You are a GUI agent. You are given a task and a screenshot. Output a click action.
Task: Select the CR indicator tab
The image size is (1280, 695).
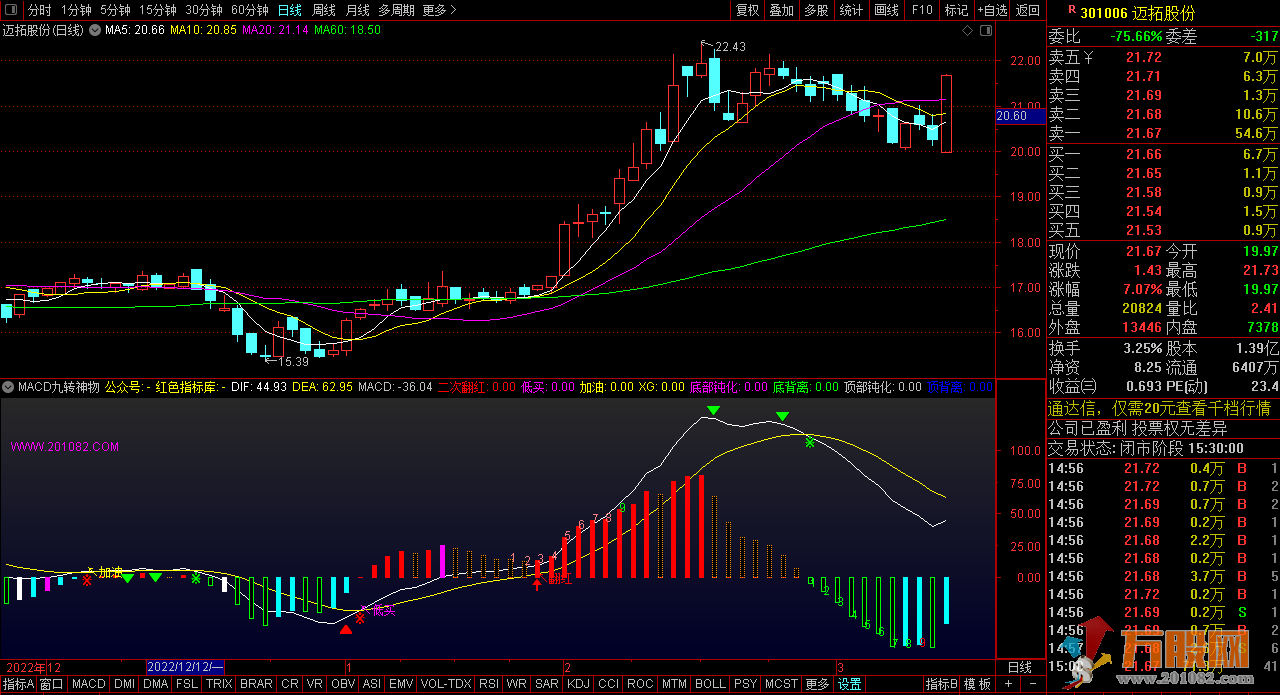tap(289, 685)
